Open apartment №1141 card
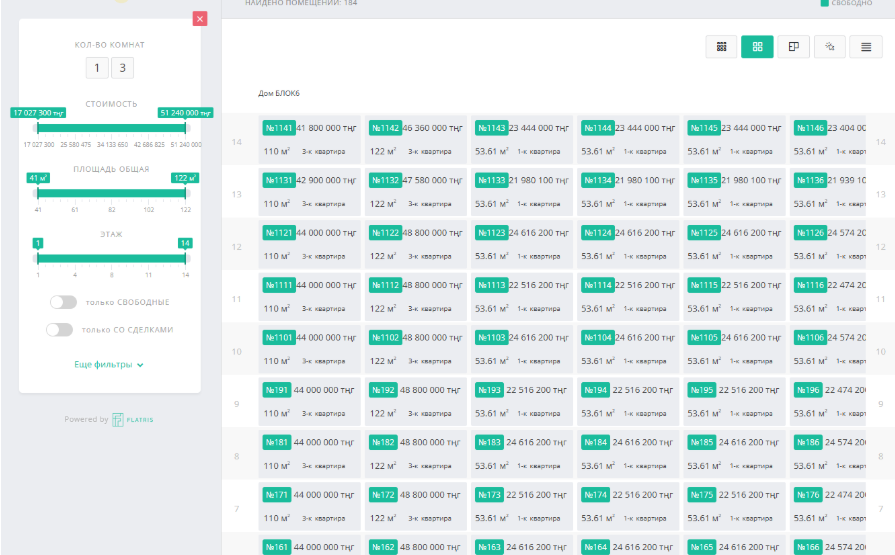Image resolution: width=895 pixels, height=555 pixels. click(x=309, y=139)
